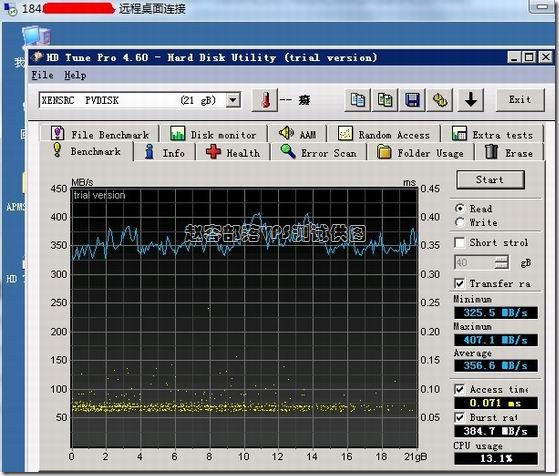Switch to the Folder Usage tab

pyautogui.click(x=420, y=152)
